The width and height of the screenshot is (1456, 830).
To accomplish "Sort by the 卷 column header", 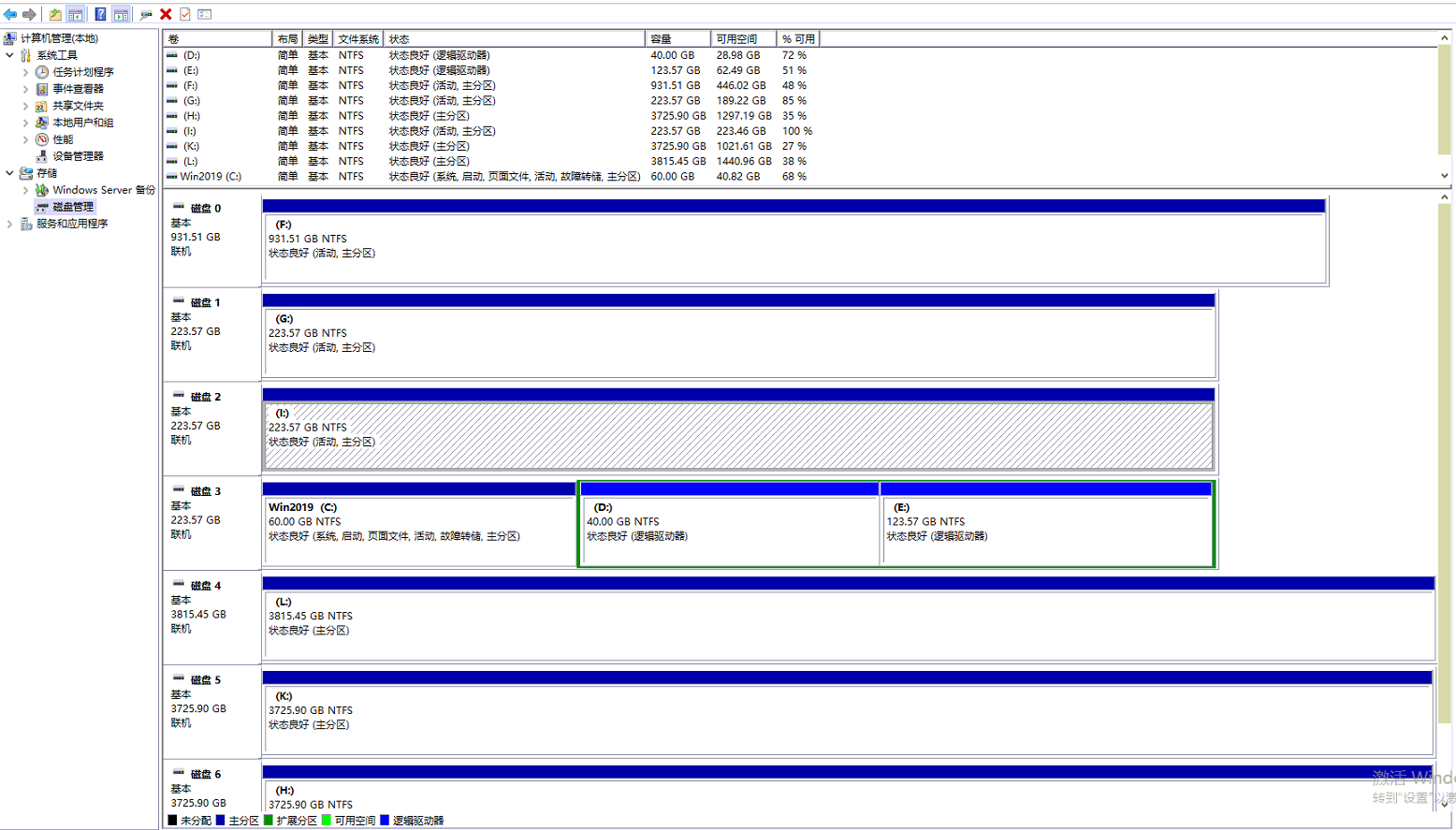I will click(217, 38).
